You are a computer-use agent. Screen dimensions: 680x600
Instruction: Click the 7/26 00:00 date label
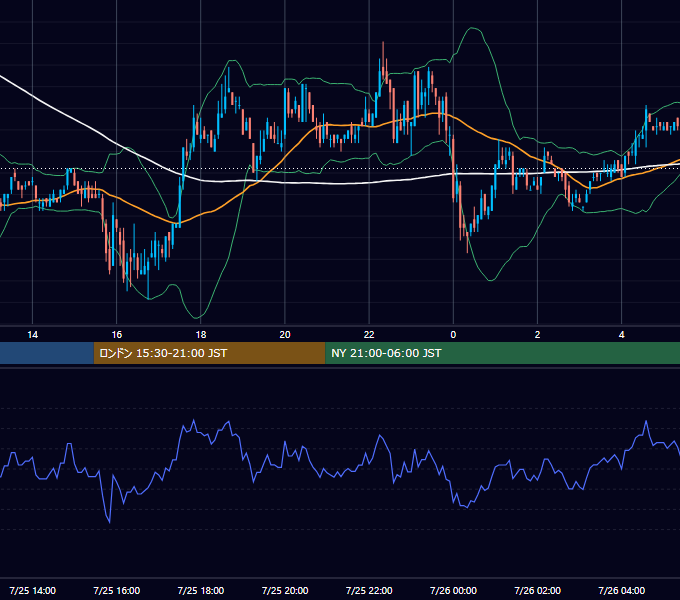coord(453,590)
